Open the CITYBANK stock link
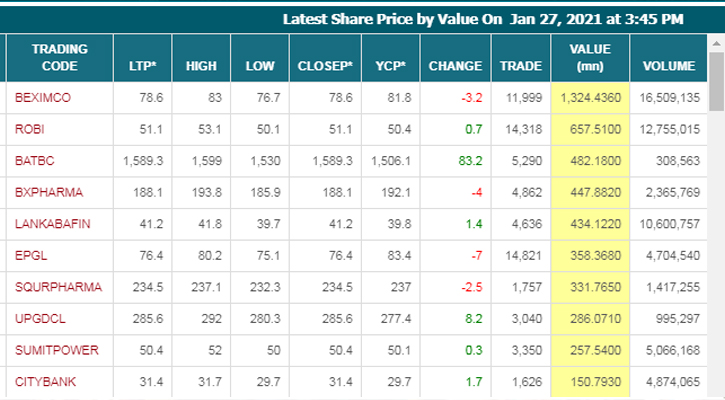 (x=44, y=382)
